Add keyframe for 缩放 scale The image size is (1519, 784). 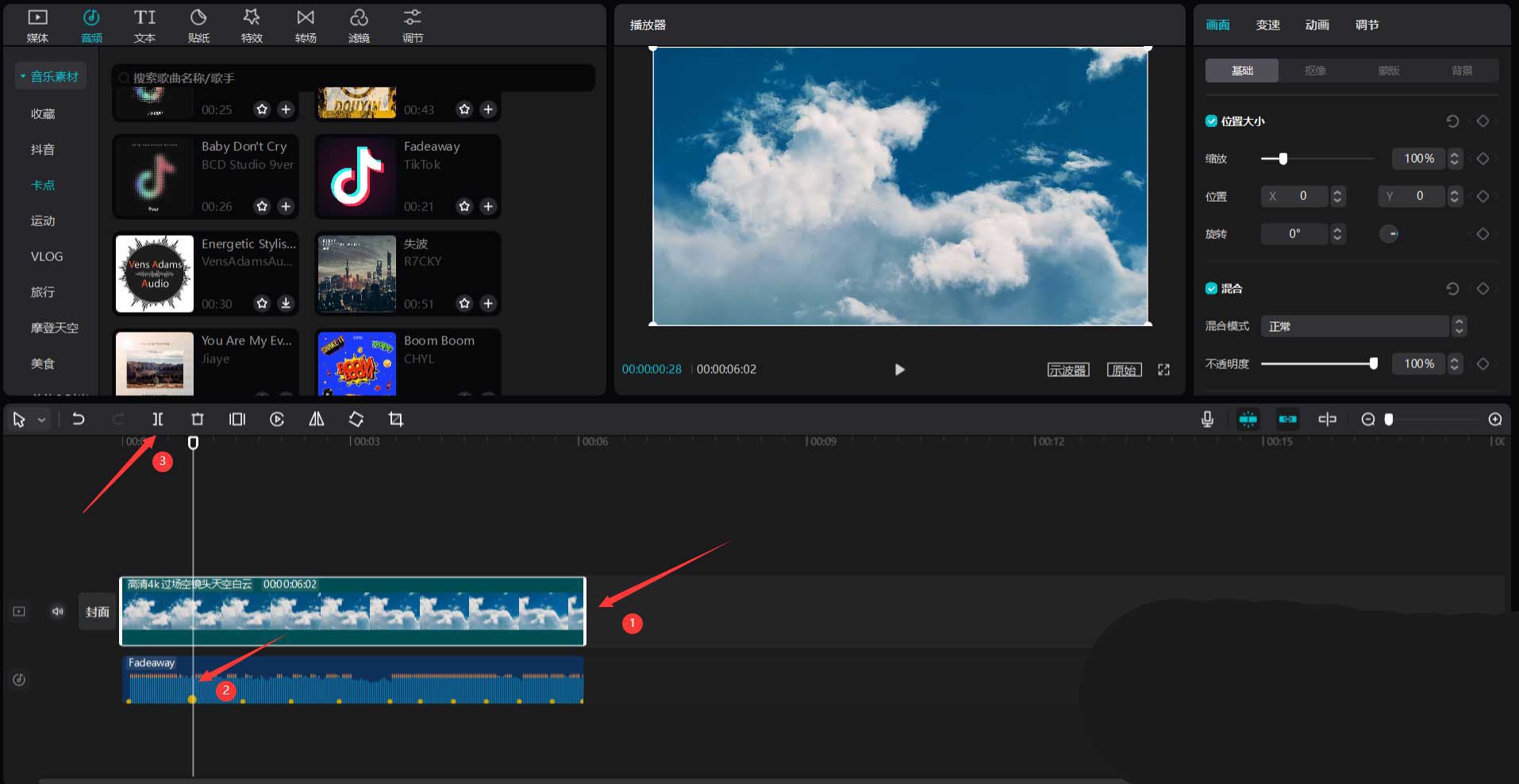[x=1482, y=159]
